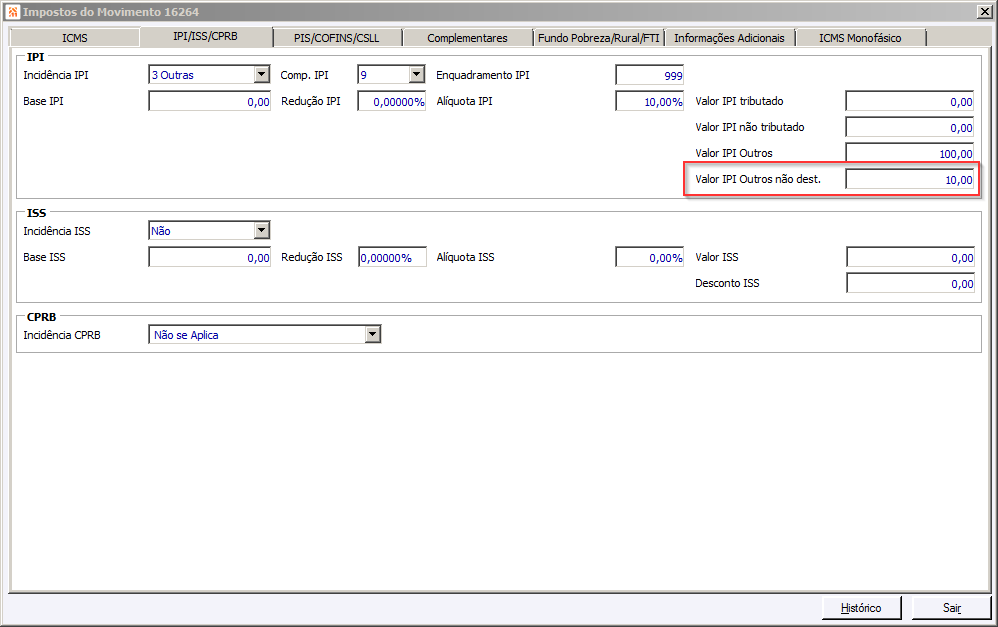This screenshot has height=627, width=998.
Task: Switch to the ICMS Monofásico tab
Action: [860, 38]
